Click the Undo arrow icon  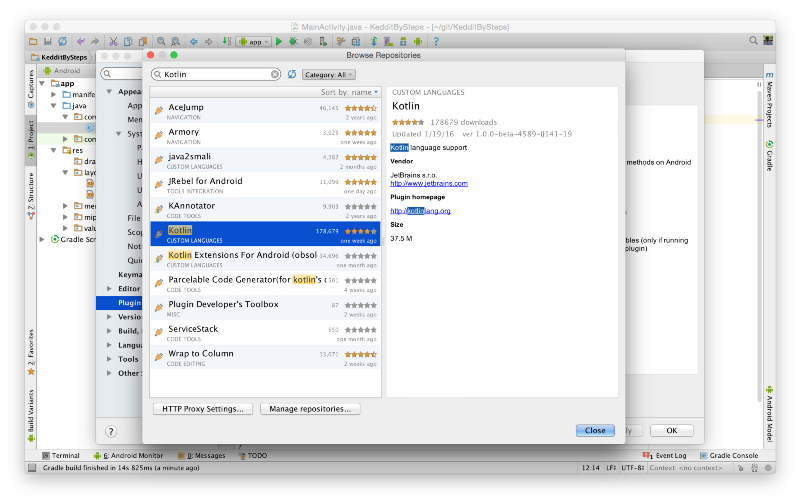pyautogui.click(x=81, y=41)
